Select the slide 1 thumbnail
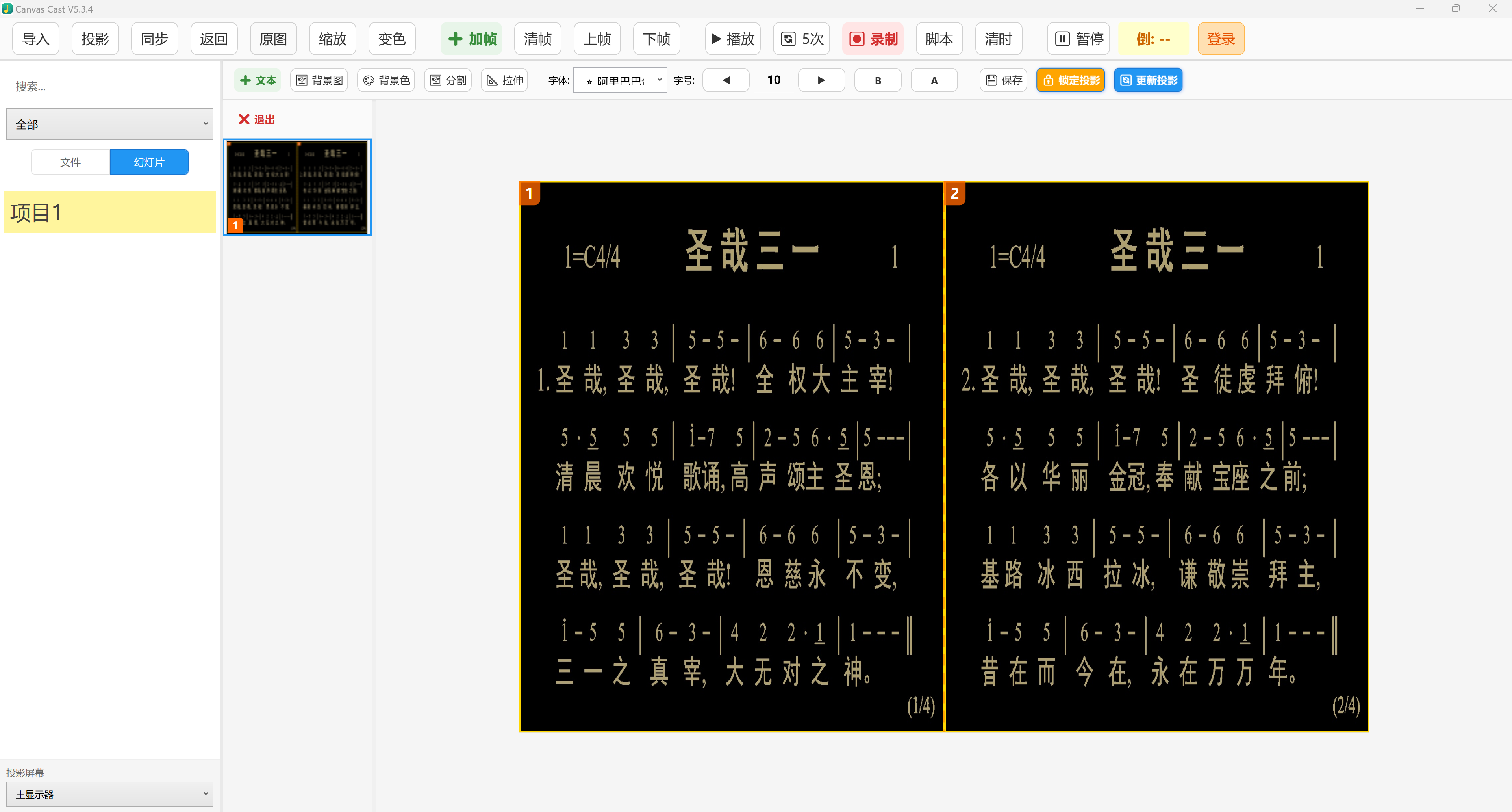1512x812 pixels. click(x=297, y=187)
